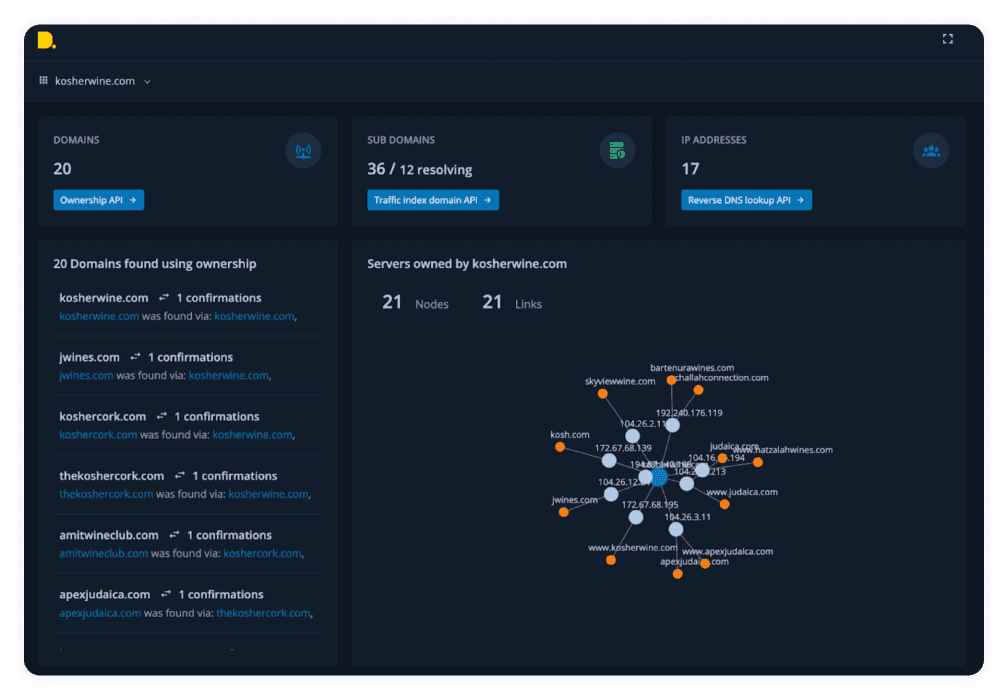Open the Ownership API button
The width and height of the screenshot is (1008, 700).
[98, 200]
